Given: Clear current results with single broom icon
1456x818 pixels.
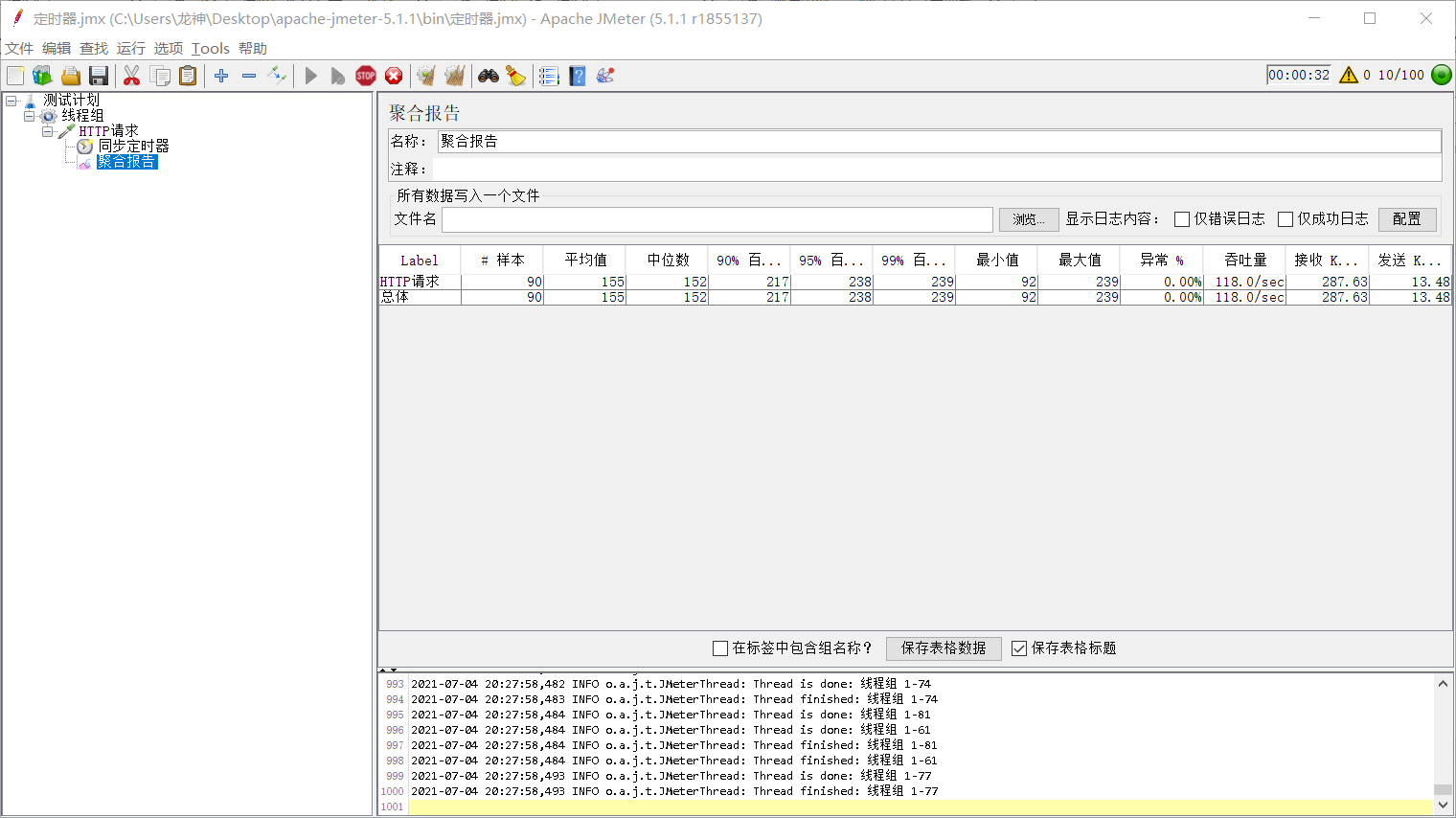Looking at the screenshot, I should 426,76.
